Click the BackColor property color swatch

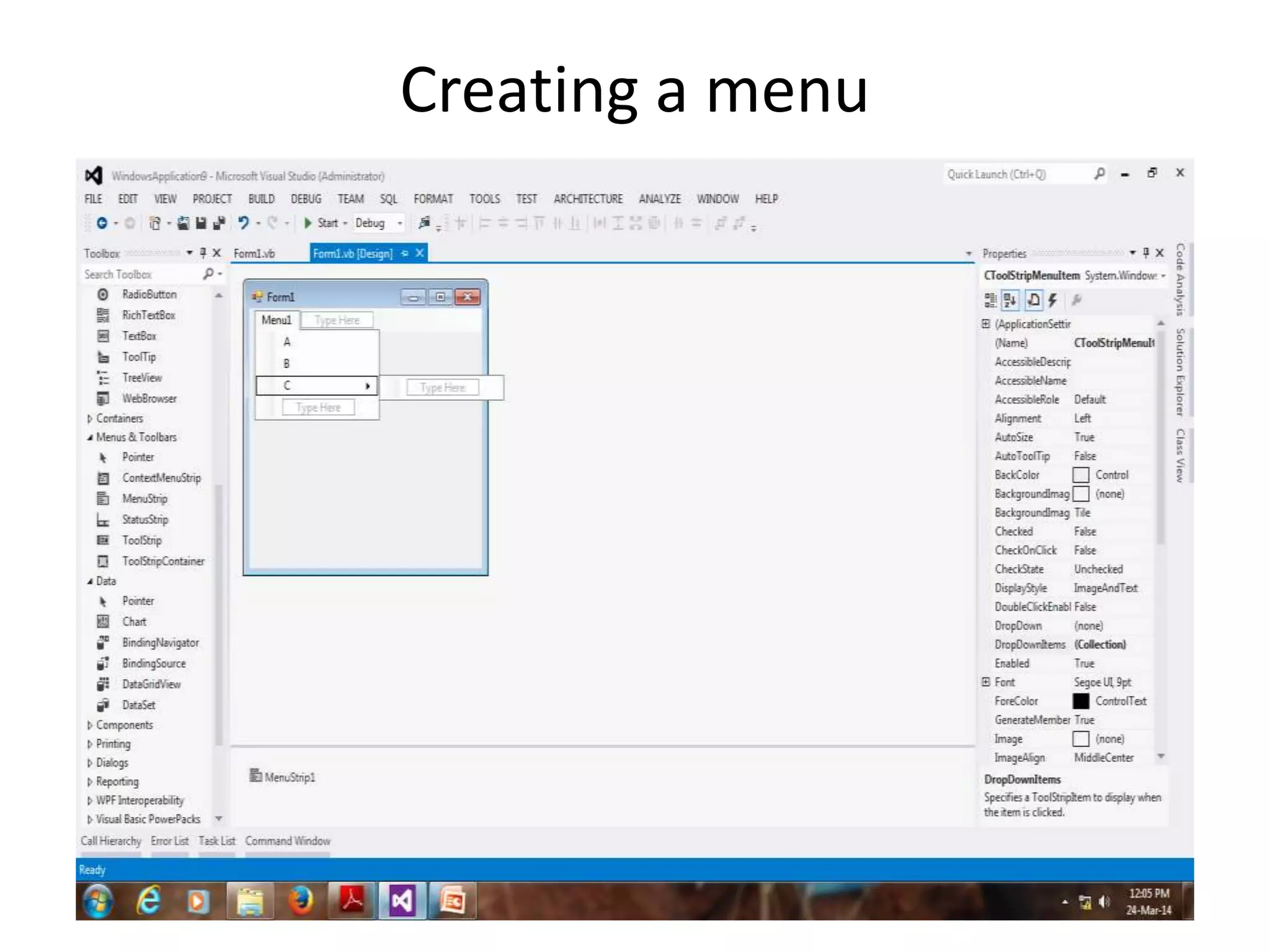pyautogui.click(x=1081, y=475)
